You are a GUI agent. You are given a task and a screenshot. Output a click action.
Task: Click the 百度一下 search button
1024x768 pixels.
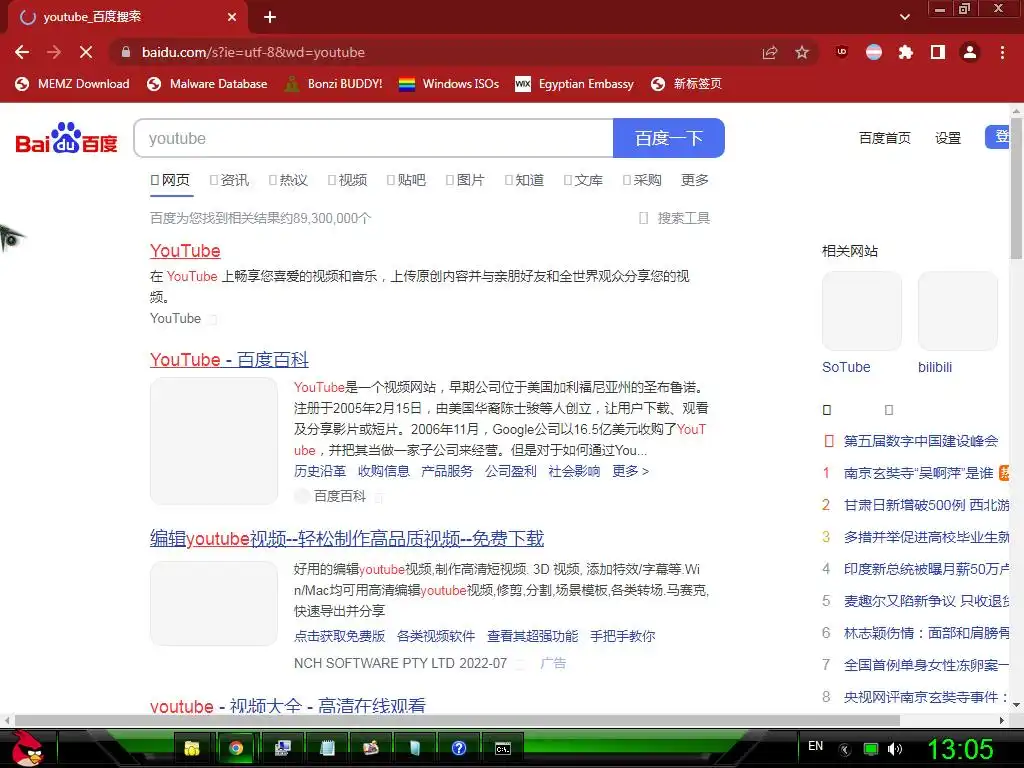tap(669, 138)
